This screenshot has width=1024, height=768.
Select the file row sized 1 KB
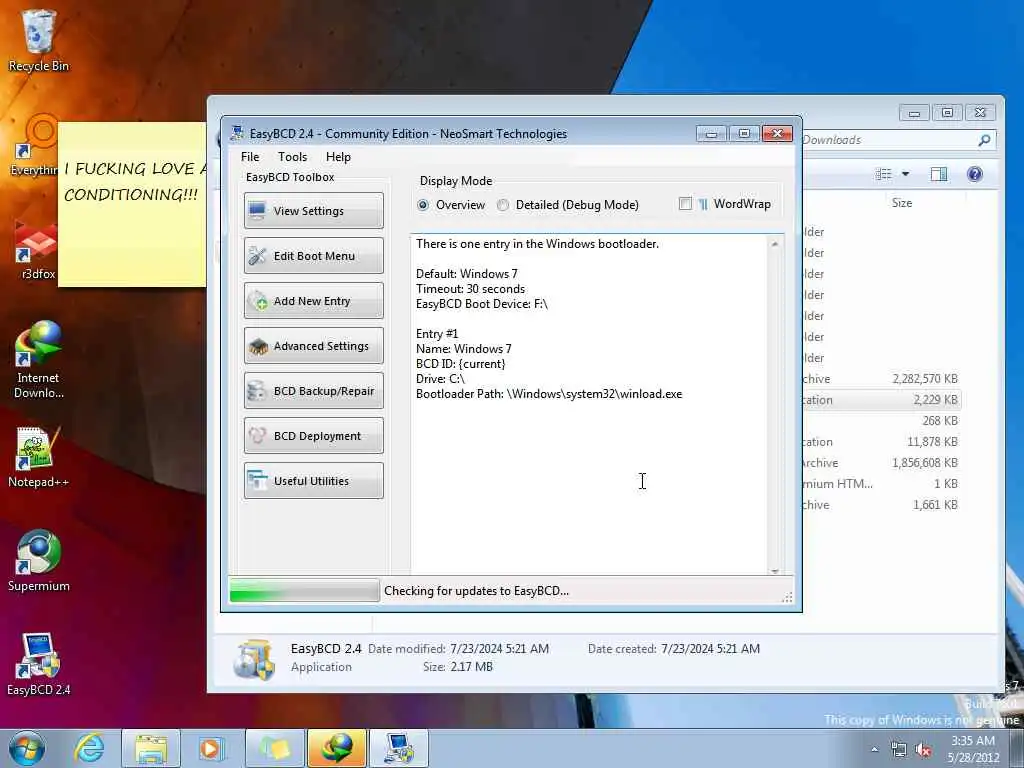pos(882,483)
